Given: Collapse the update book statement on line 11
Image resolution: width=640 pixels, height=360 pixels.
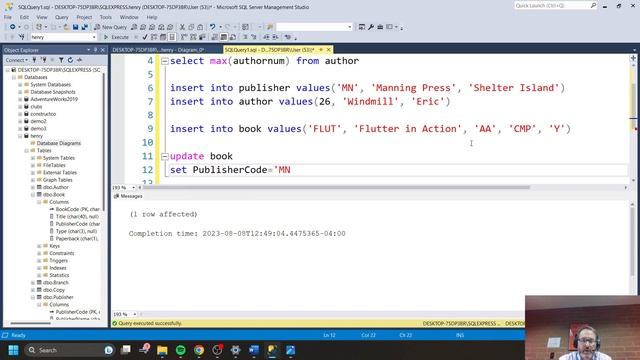Looking at the screenshot, I should pyautogui.click(x=165, y=156).
